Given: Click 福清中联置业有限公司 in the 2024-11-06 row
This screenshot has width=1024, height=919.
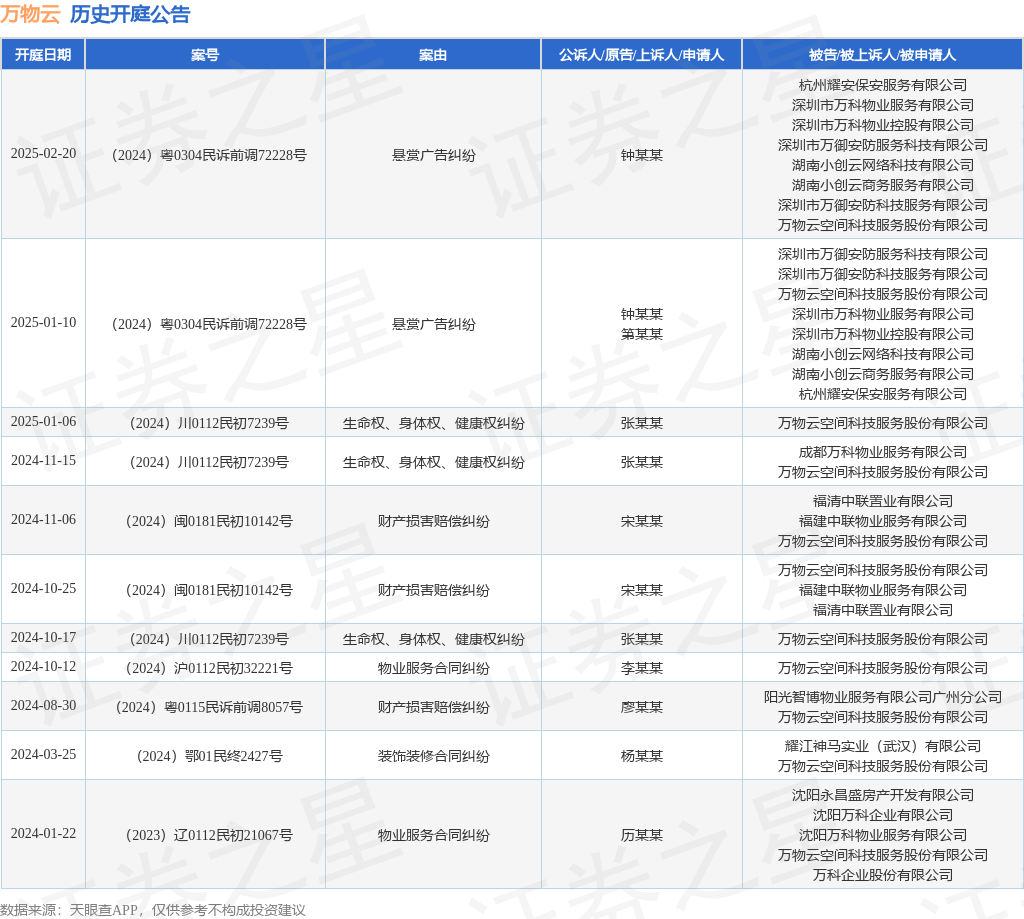Looking at the screenshot, I should click(x=883, y=501).
